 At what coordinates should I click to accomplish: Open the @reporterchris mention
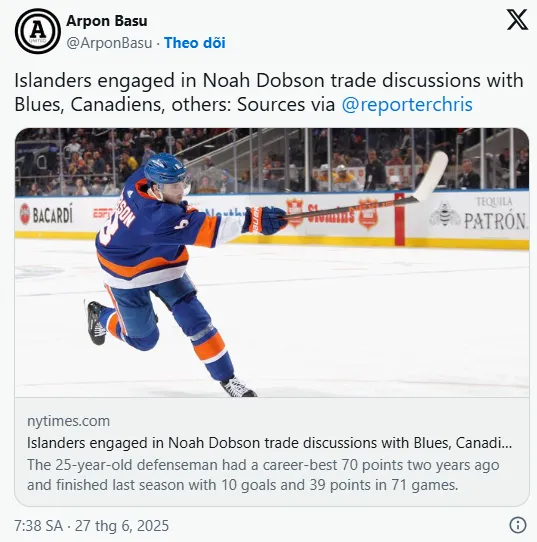tap(407, 104)
